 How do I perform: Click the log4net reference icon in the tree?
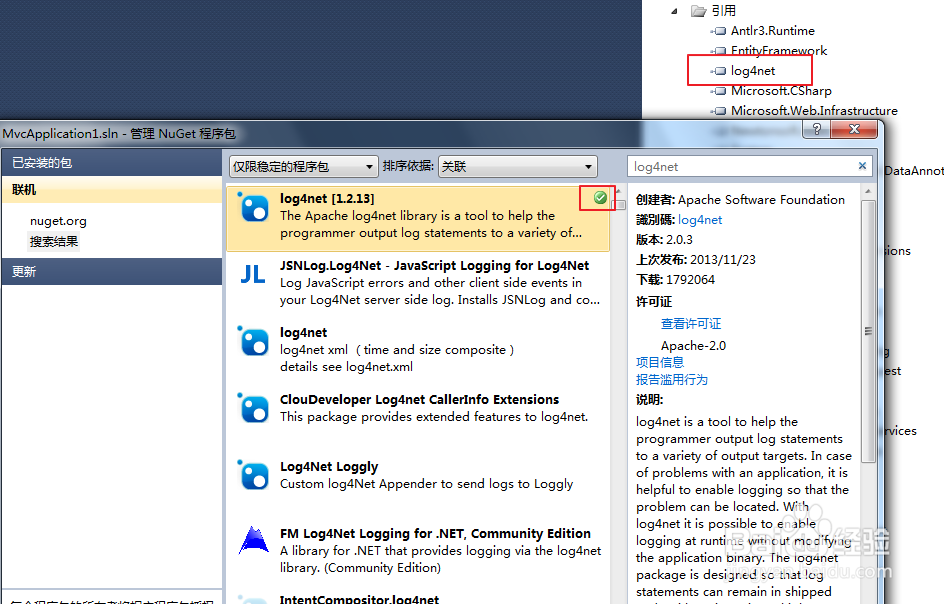[719, 71]
